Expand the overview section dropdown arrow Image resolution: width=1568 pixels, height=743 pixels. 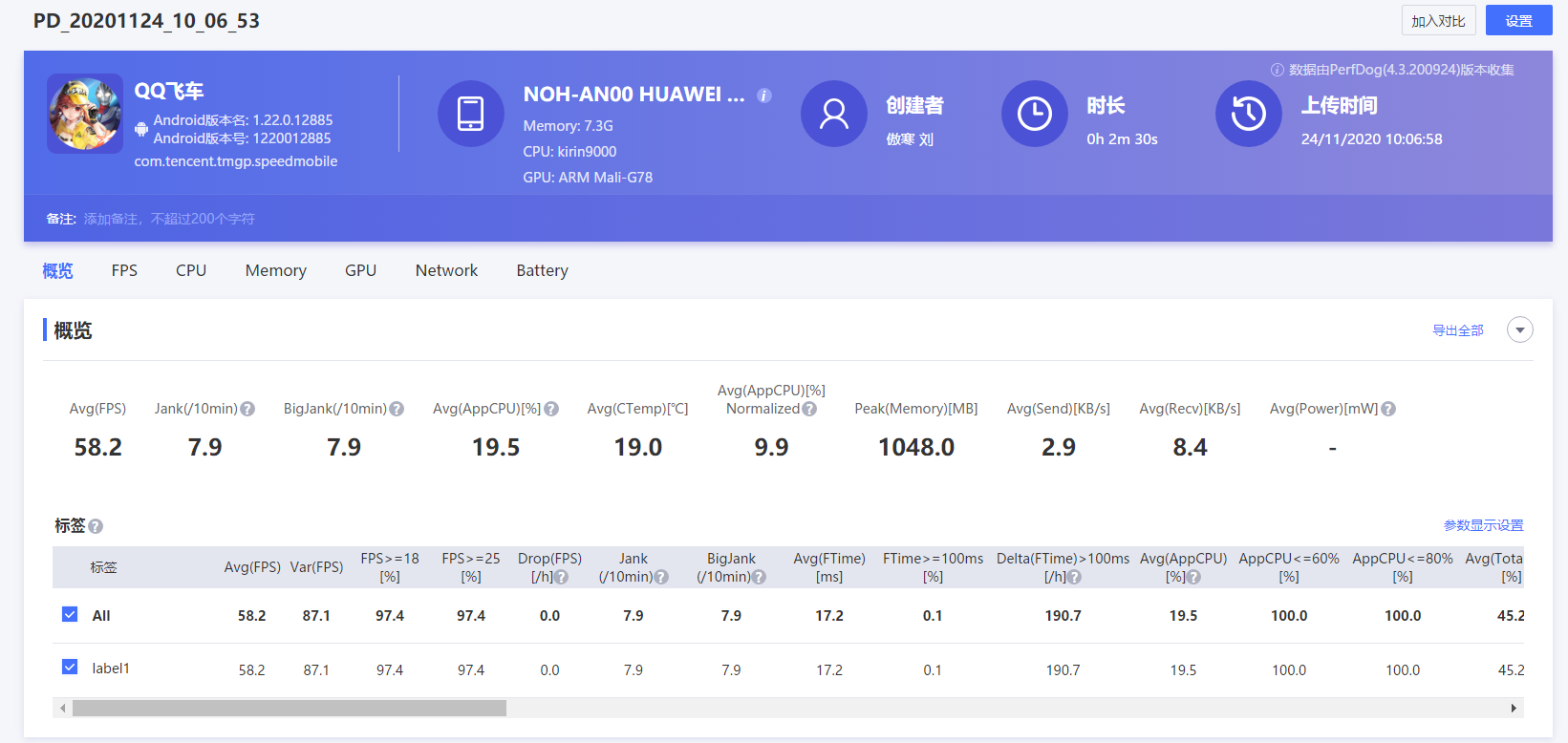[x=1520, y=329]
